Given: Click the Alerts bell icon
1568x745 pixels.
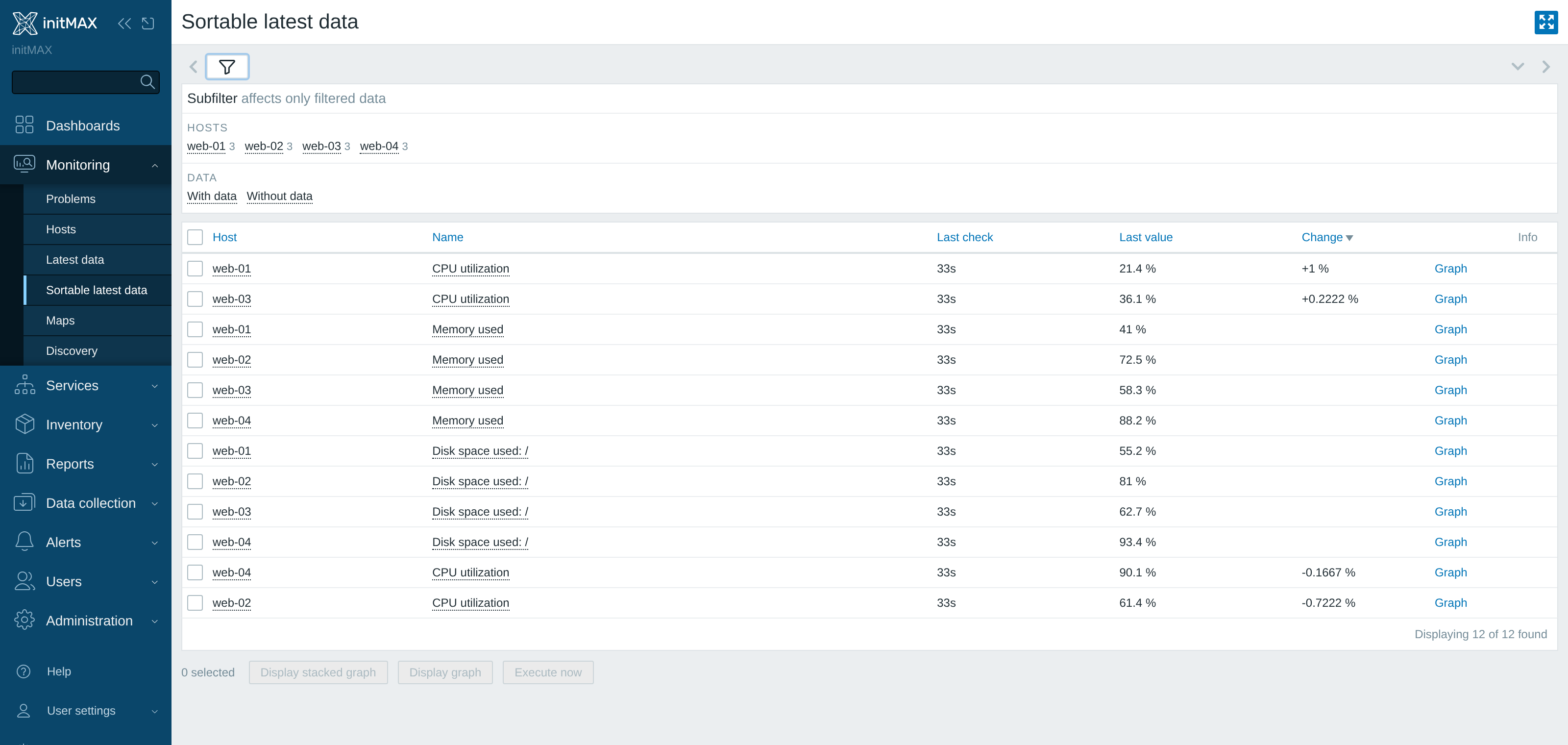Looking at the screenshot, I should point(24,542).
